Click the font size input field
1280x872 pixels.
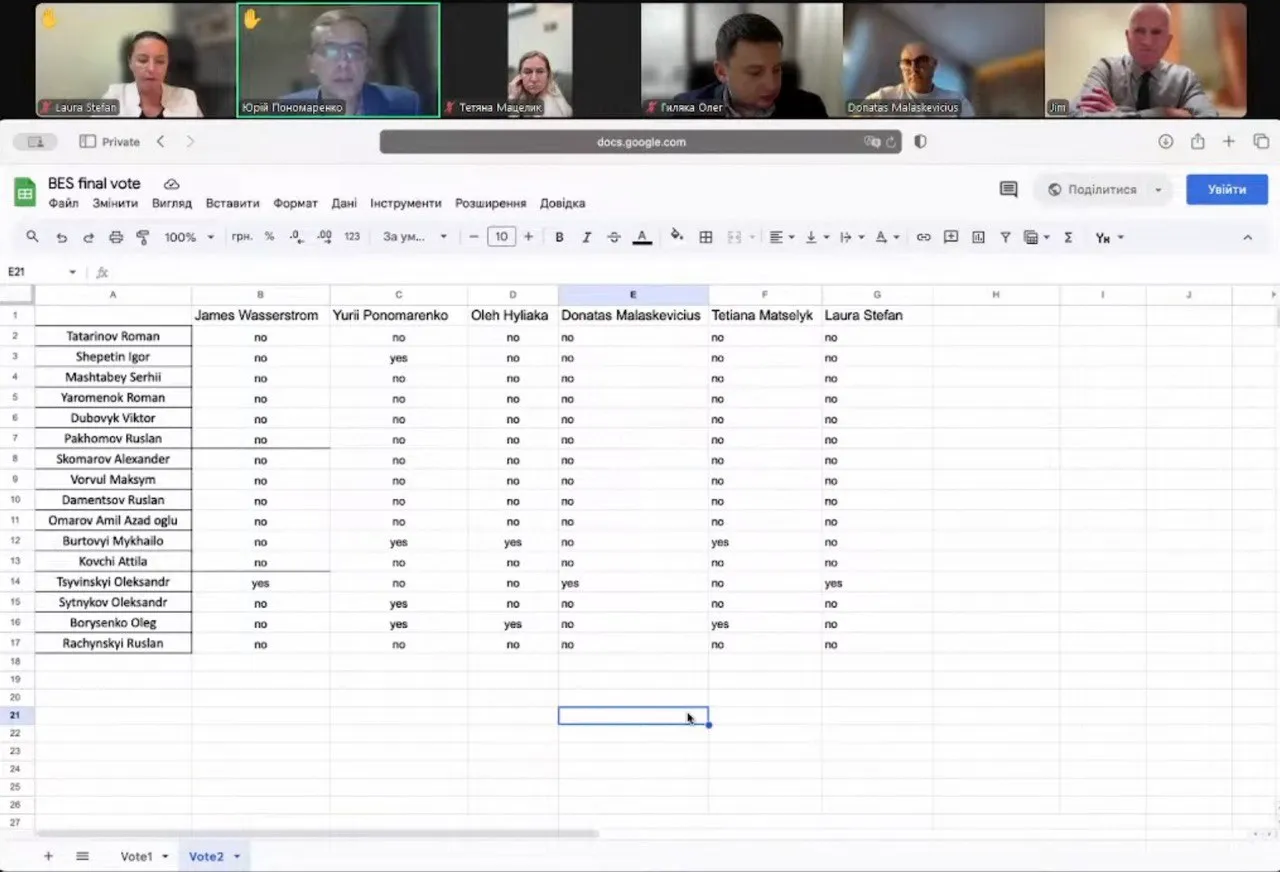pyautogui.click(x=501, y=237)
